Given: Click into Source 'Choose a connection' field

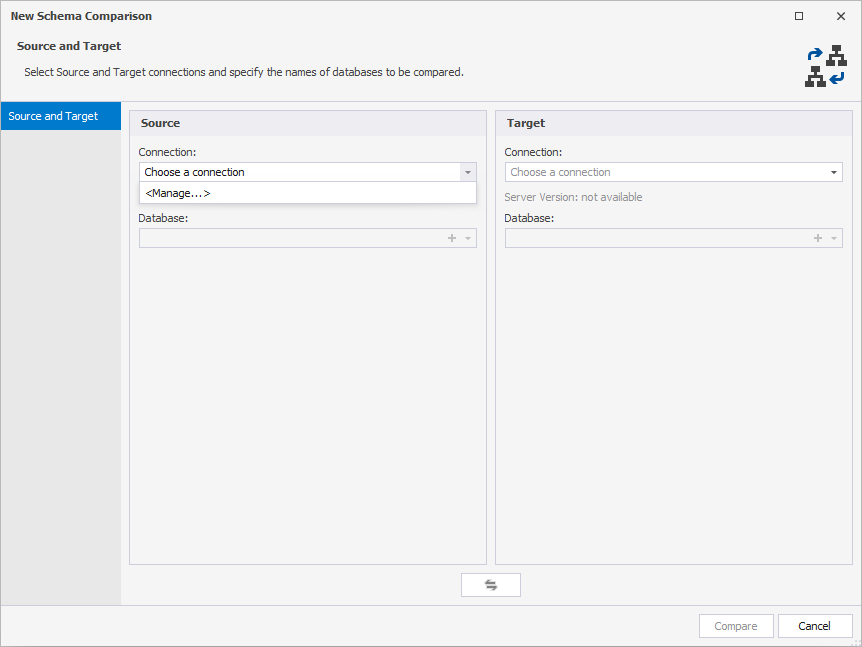Looking at the screenshot, I should click(300, 172).
